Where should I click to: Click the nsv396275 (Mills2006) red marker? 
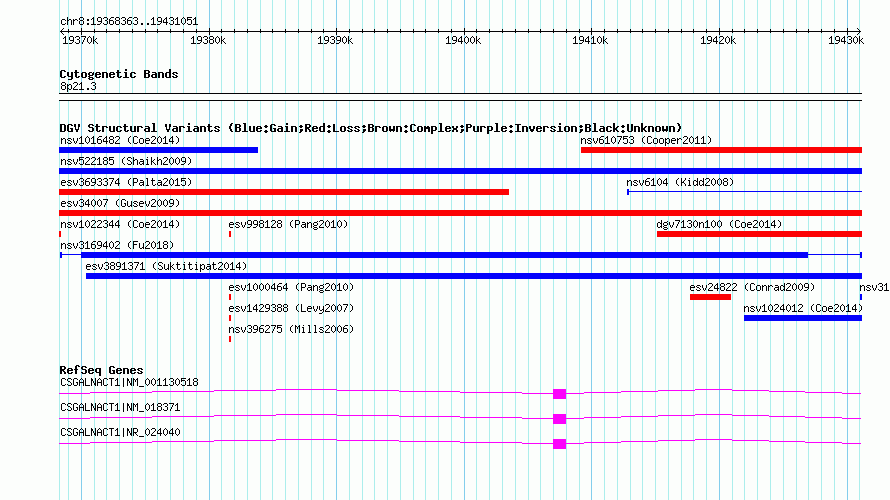230,339
